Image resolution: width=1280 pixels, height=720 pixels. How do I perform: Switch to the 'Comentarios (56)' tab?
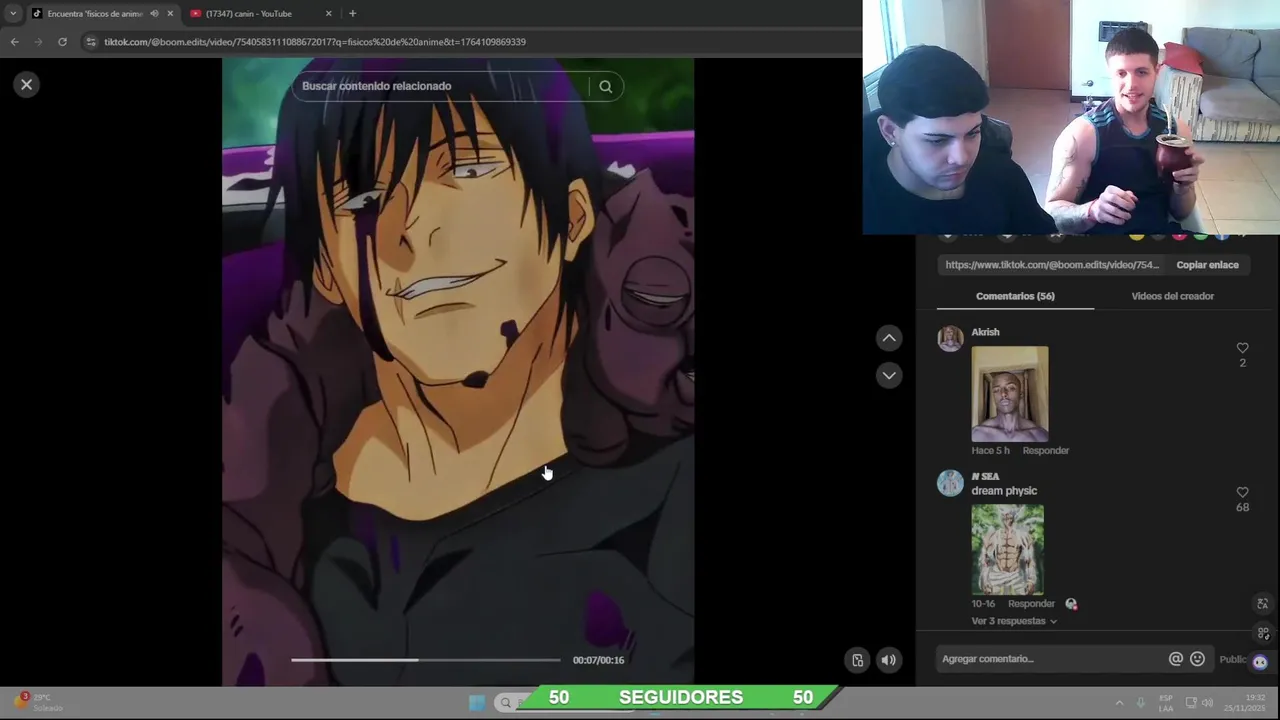tap(1015, 296)
